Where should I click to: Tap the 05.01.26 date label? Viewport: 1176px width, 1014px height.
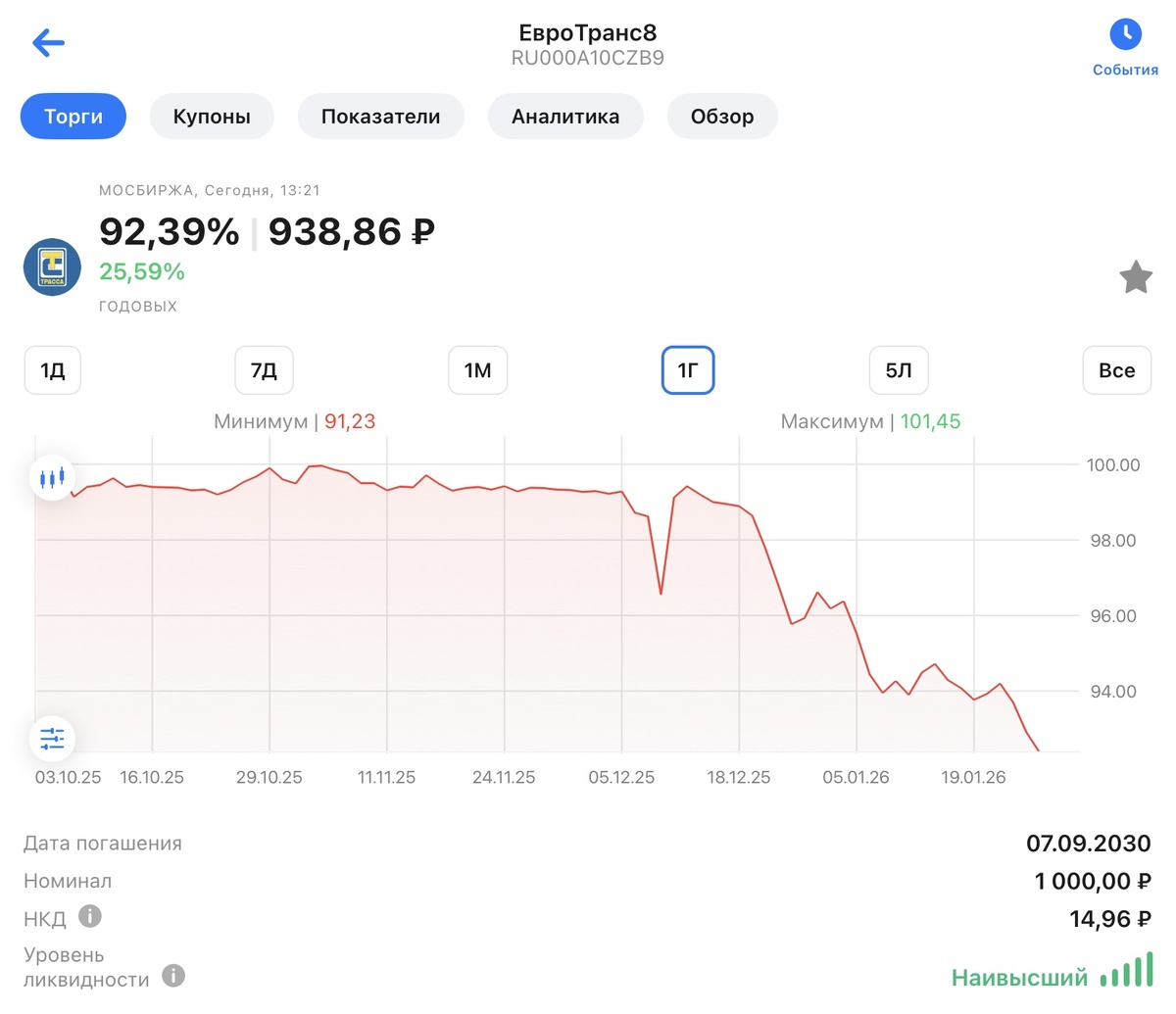coord(856,777)
